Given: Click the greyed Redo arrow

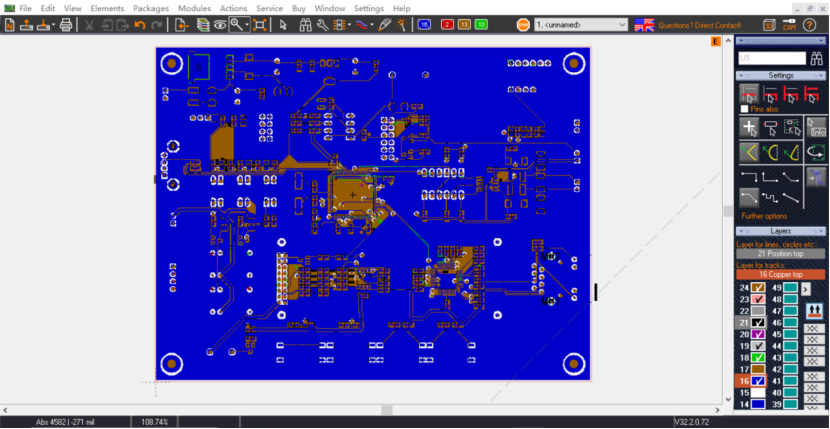Looking at the screenshot, I should tap(157, 24).
